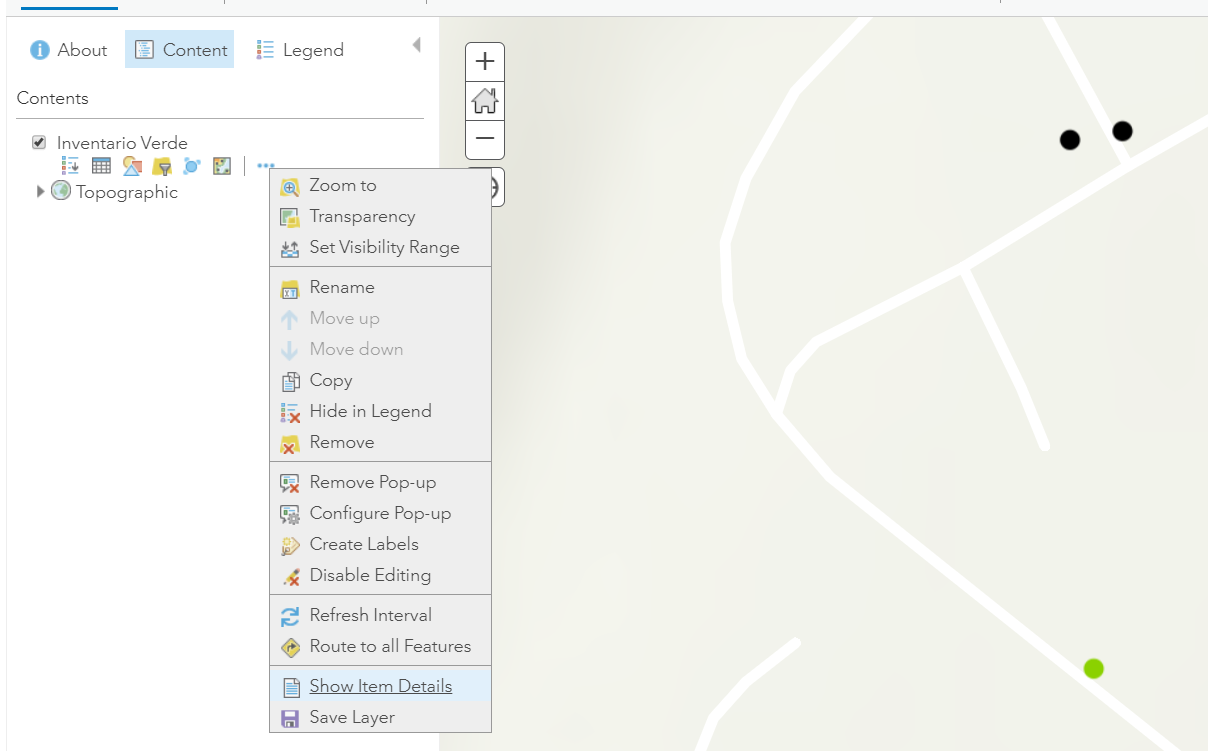Switch to the Legend tab

point(300,50)
